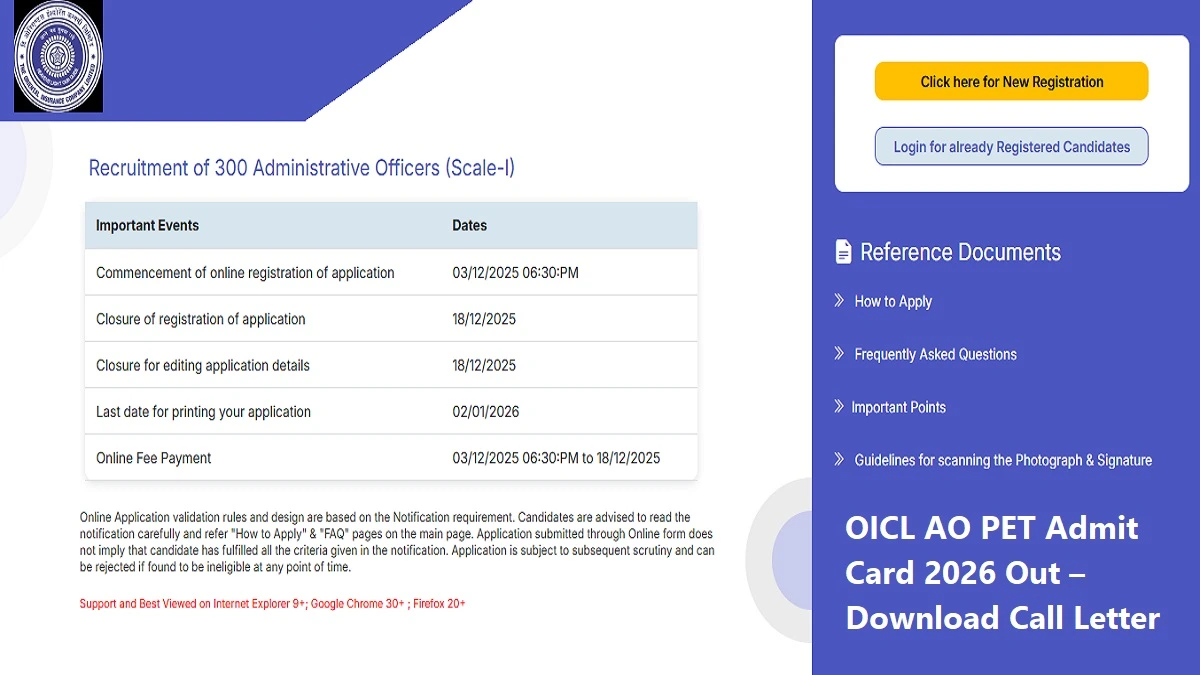Screen dimensions: 1200x675
Task: Open Login for already Registered Candidates
Action: pyautogui.click(x=1010, y=146)
